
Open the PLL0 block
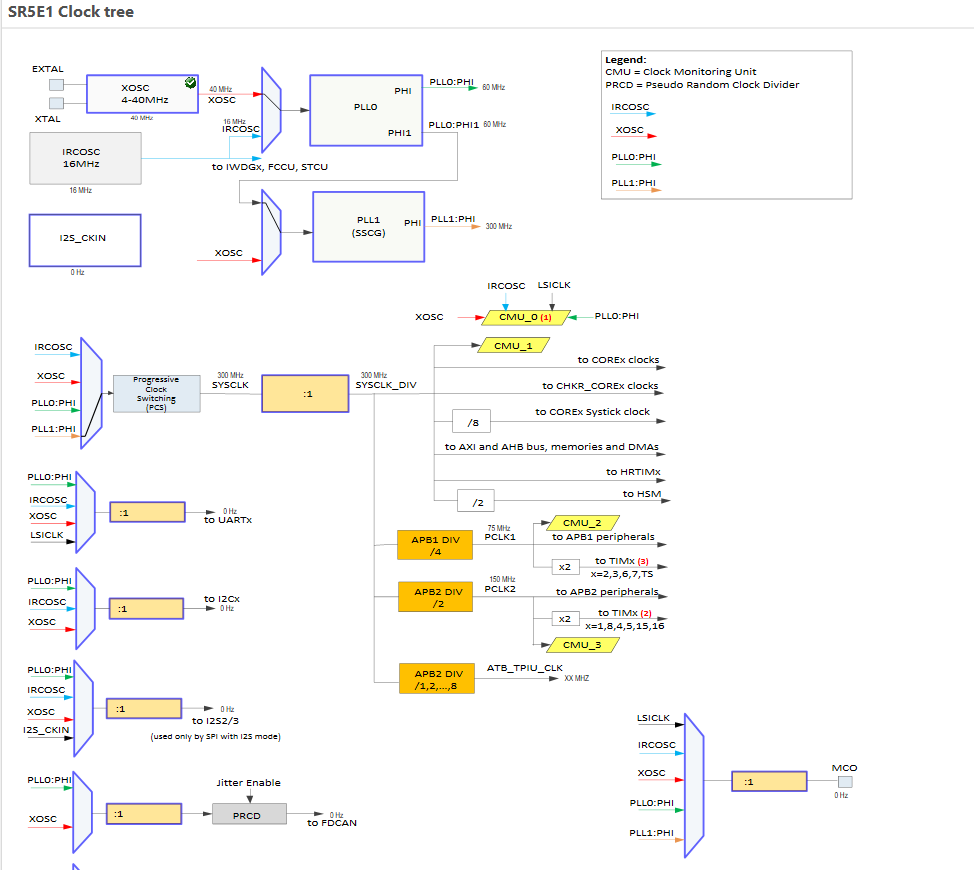366,111
